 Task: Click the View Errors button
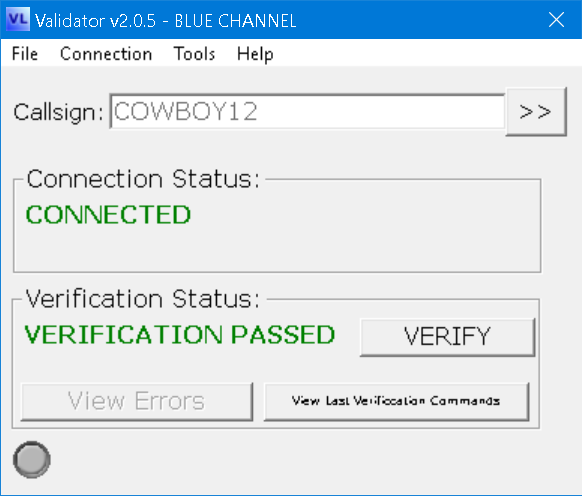point(137,401)
